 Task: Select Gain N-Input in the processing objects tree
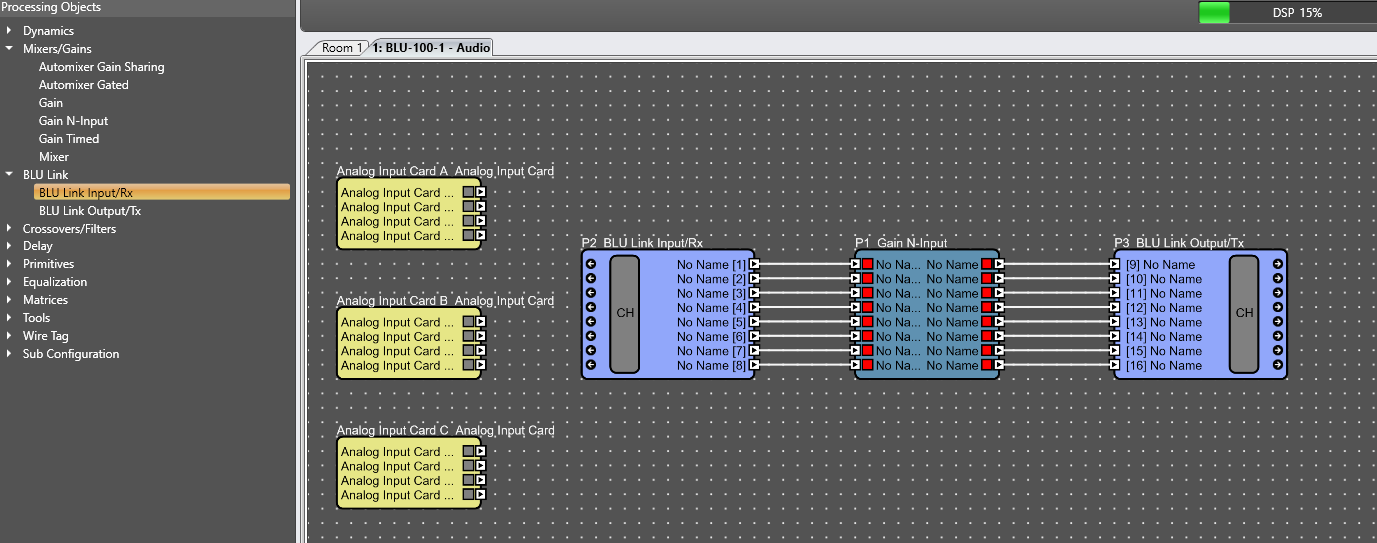coord(73,121)
